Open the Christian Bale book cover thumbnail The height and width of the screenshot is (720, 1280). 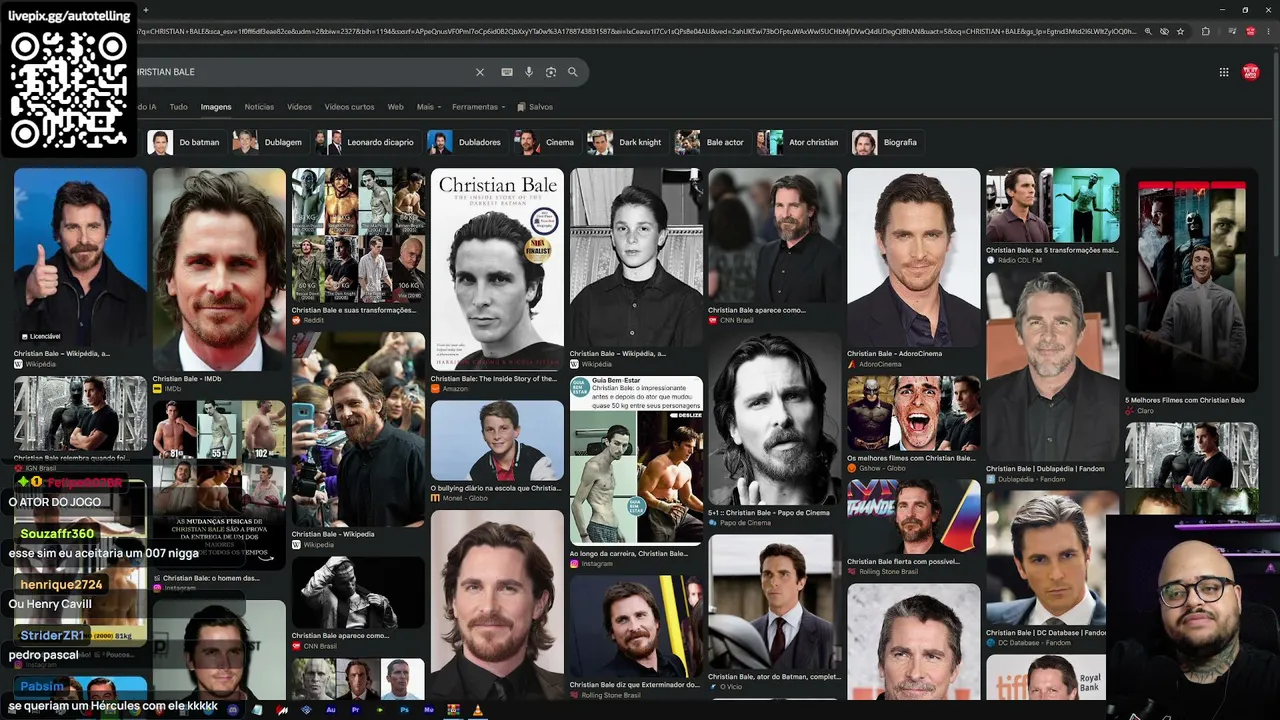coord(497,268)
